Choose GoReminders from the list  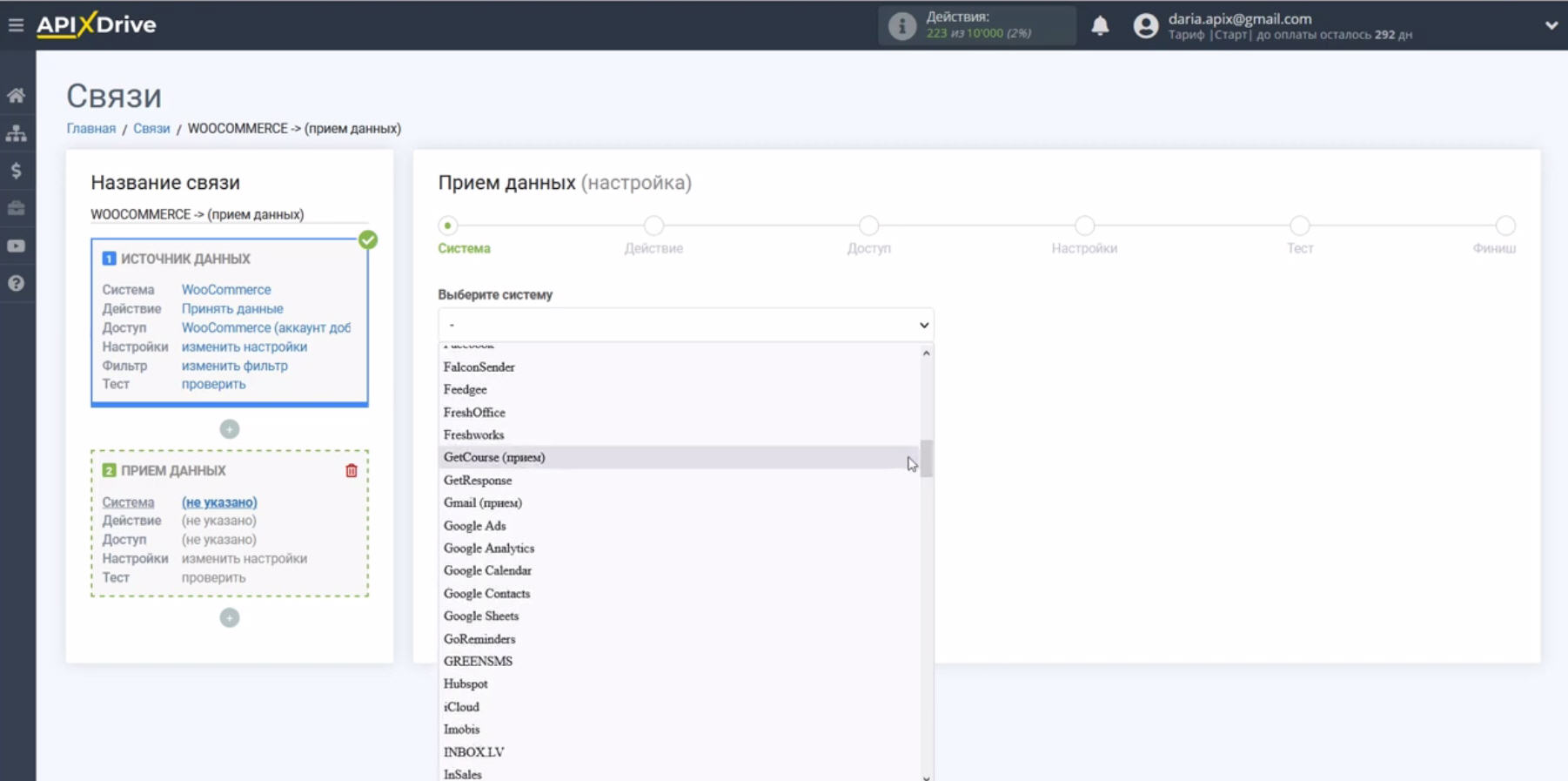pos(679,639)
